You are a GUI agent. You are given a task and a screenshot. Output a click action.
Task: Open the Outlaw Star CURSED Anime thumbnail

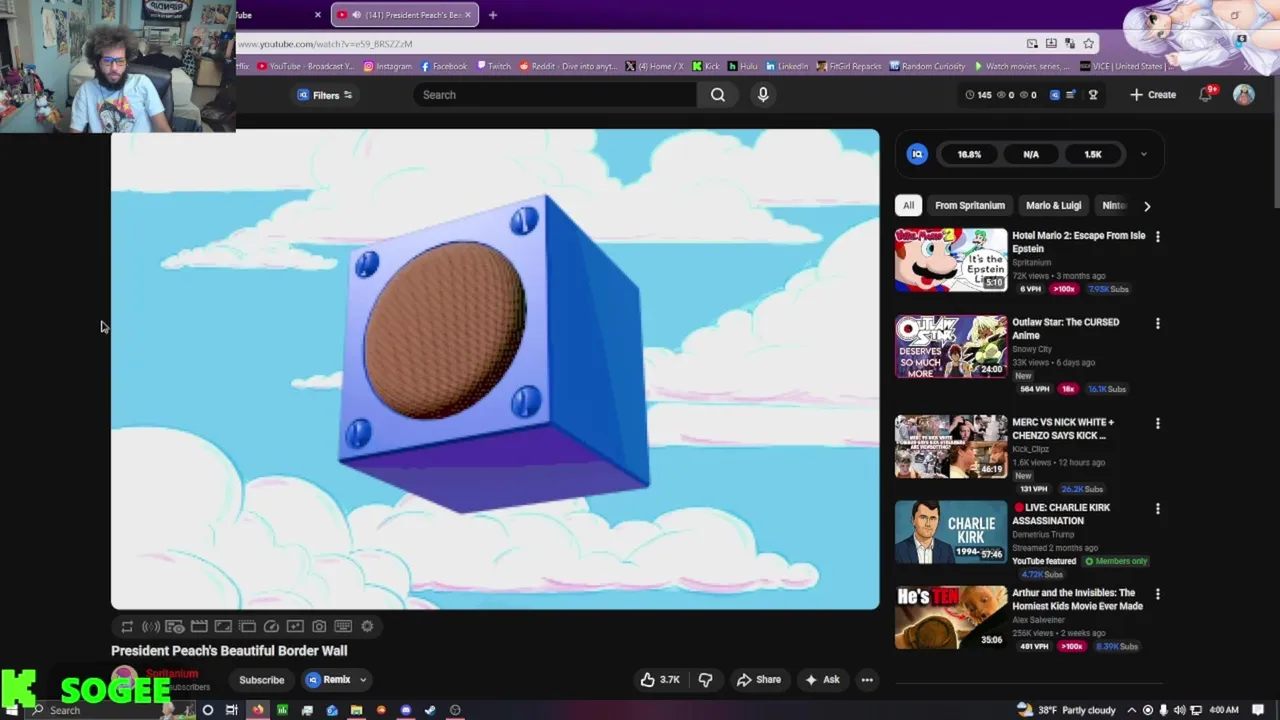click(x=951, y=347)
